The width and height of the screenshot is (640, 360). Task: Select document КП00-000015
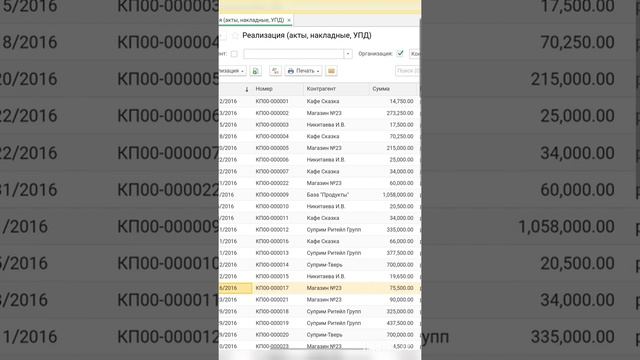coord(272,276)
